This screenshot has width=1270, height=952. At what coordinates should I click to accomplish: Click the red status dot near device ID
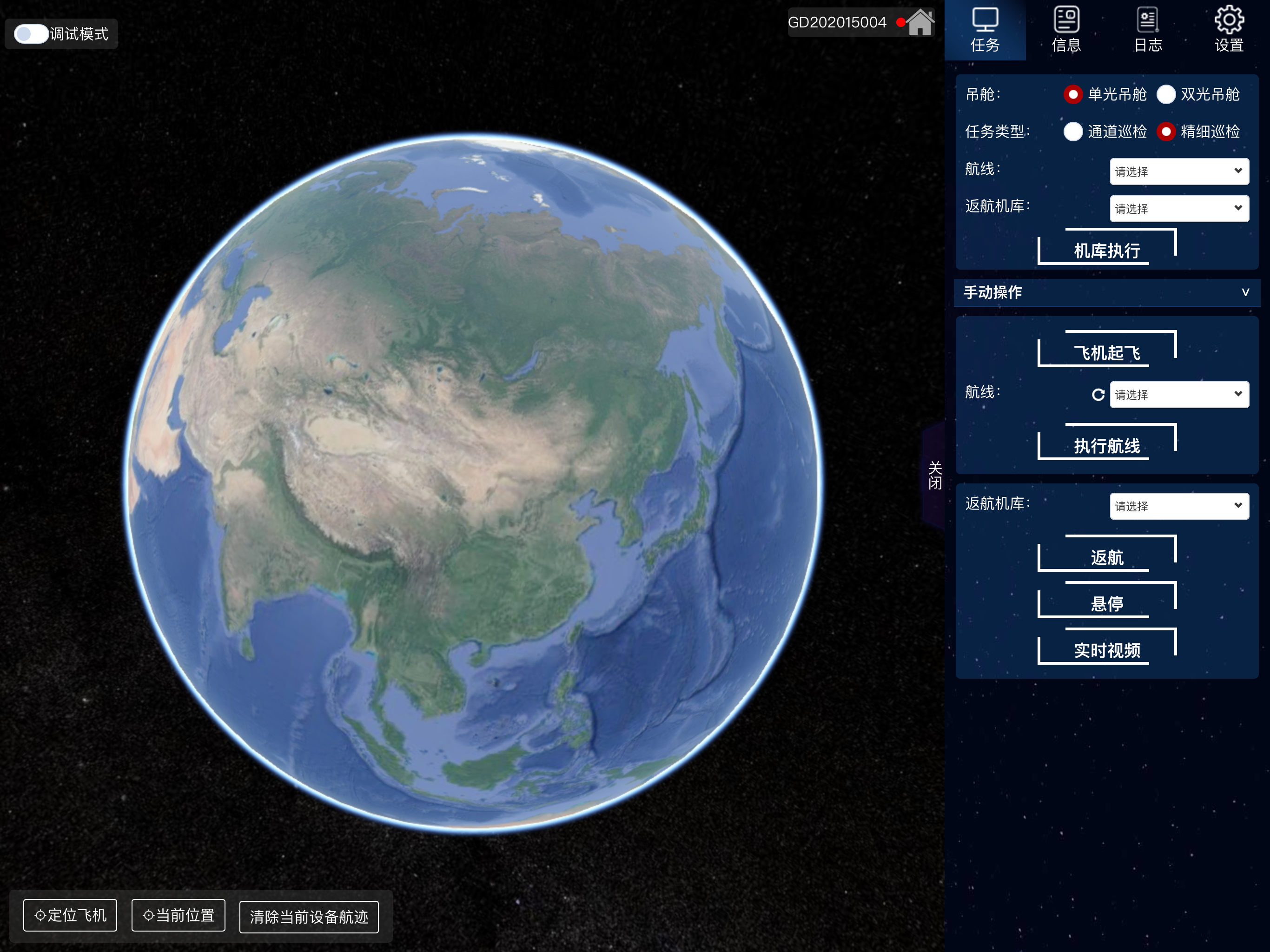click(901, 22)
